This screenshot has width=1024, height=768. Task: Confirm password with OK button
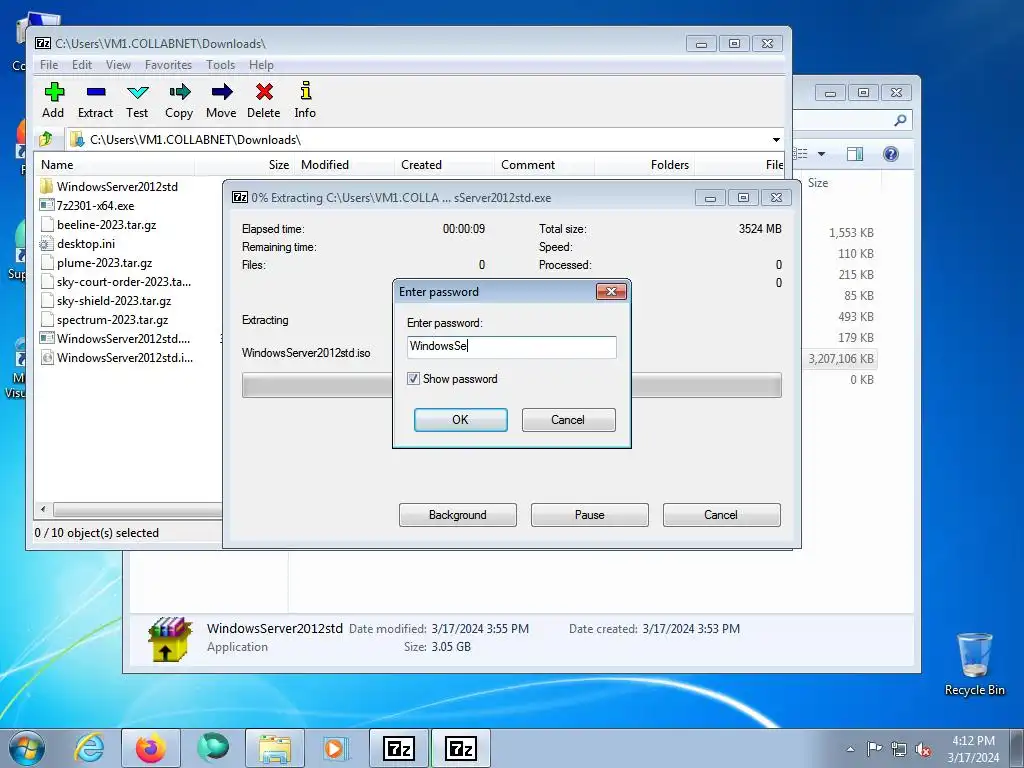pyautogui.click(x=460, y=420)
